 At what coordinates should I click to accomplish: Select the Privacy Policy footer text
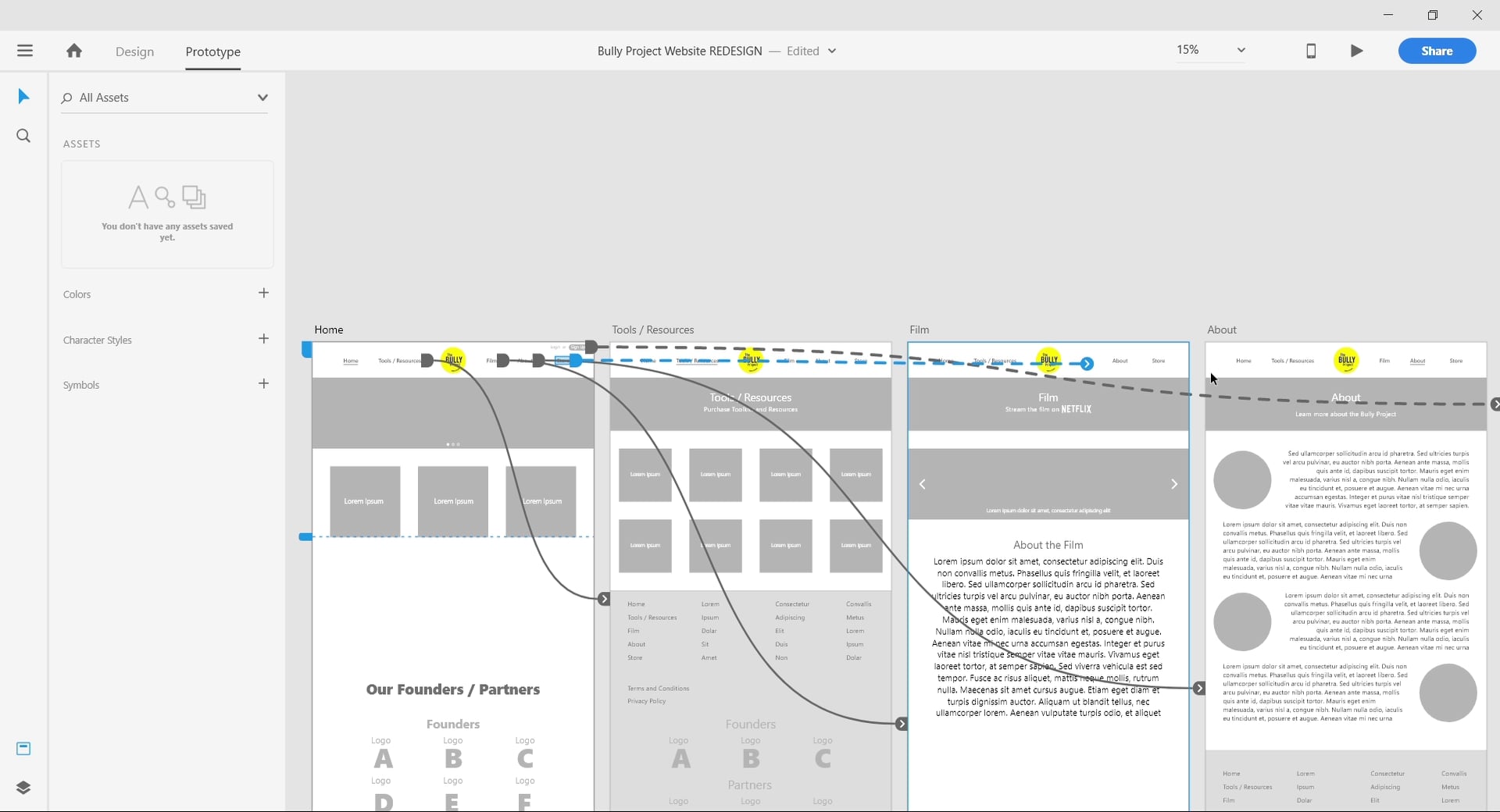(647, 701)
